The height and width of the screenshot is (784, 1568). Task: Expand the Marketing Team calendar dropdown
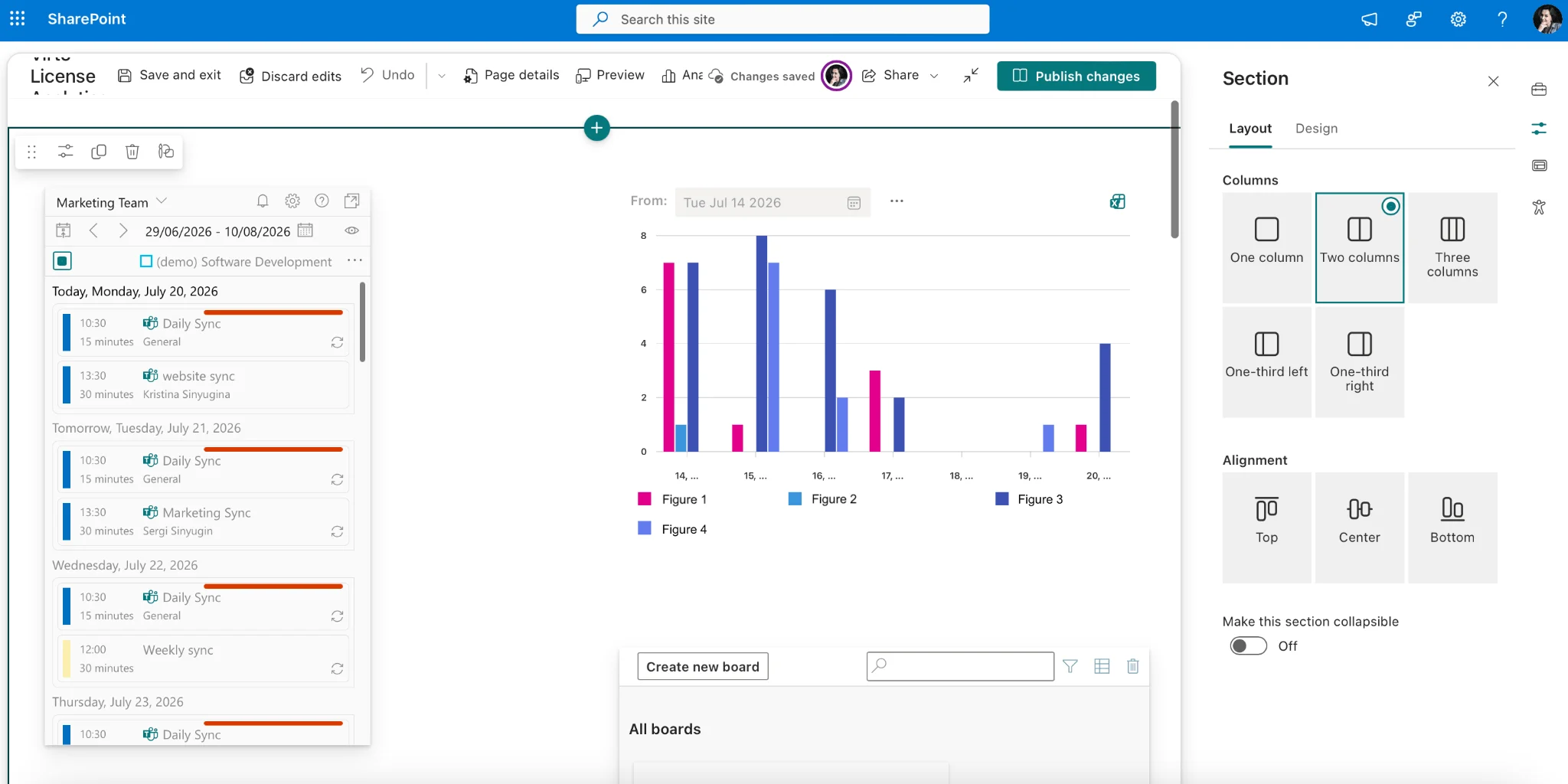pyautogui.click(x=162, y=201)
